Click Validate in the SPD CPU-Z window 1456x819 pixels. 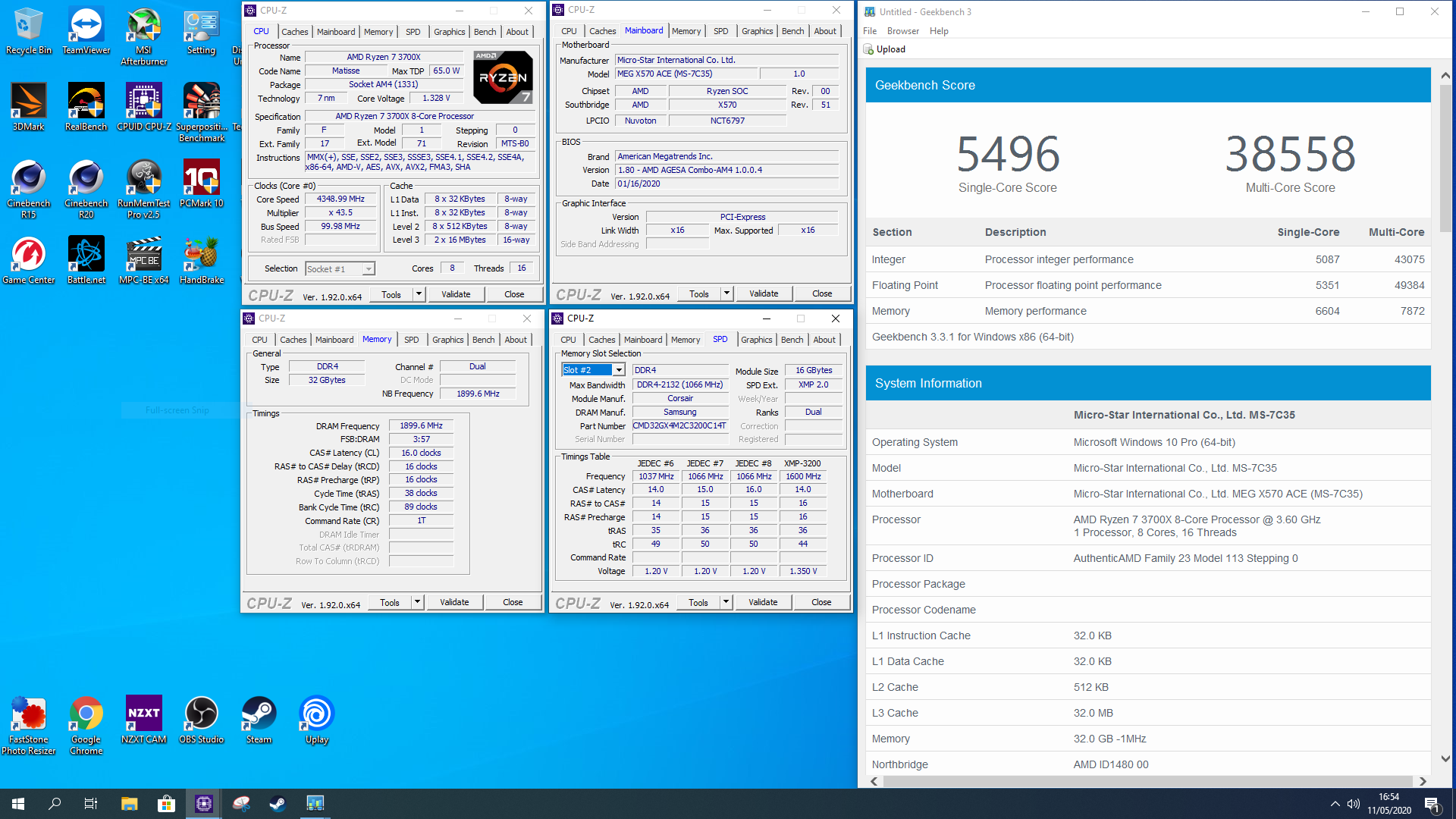(x=763, y=602)
